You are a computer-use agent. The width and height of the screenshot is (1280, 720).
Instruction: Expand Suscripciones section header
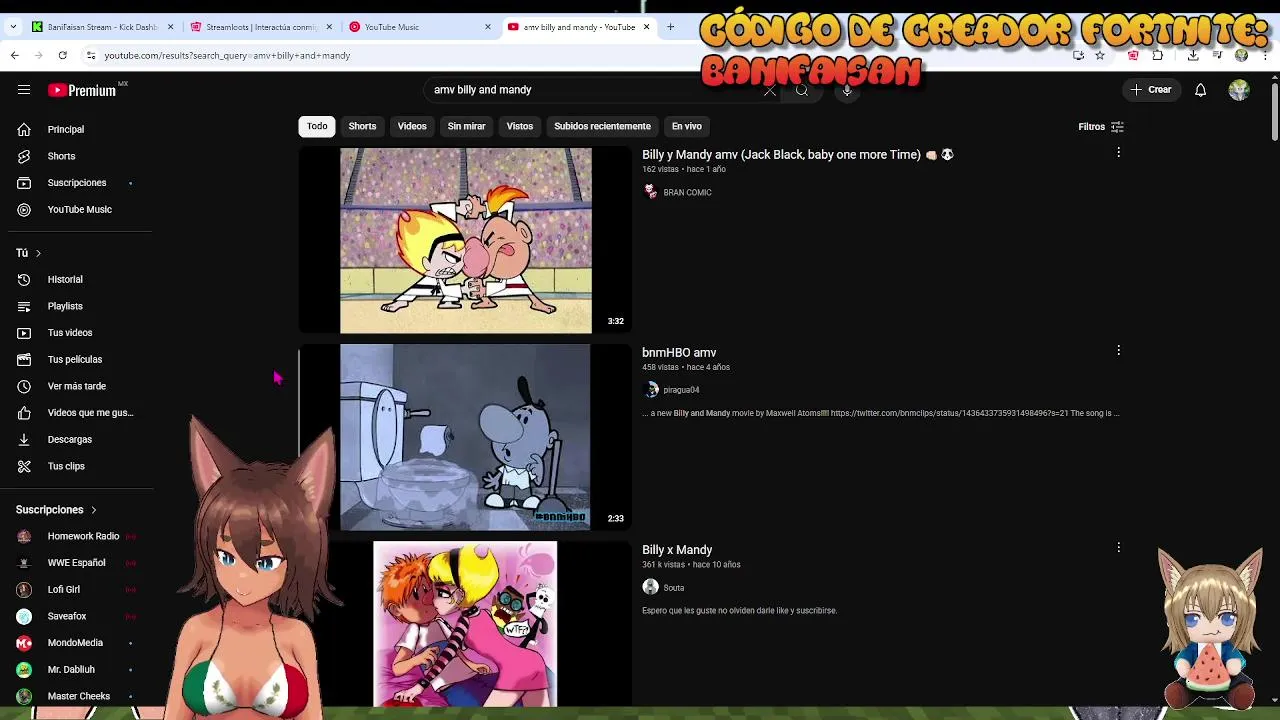point(56,510)
